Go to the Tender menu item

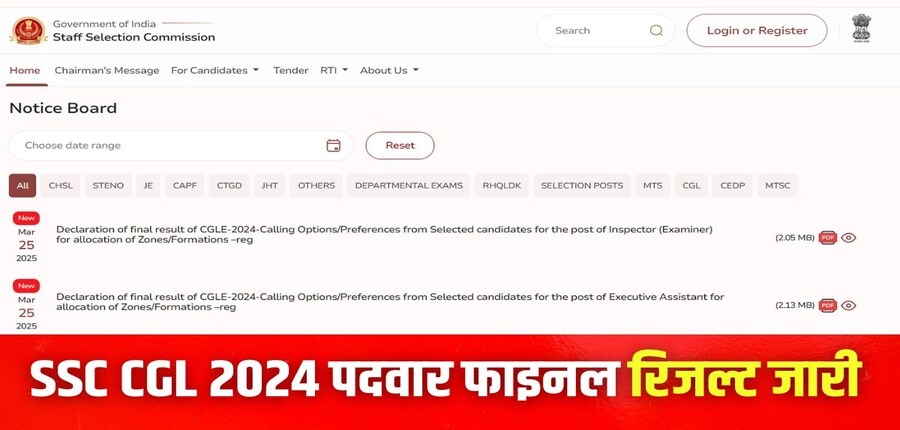point(290,70)
